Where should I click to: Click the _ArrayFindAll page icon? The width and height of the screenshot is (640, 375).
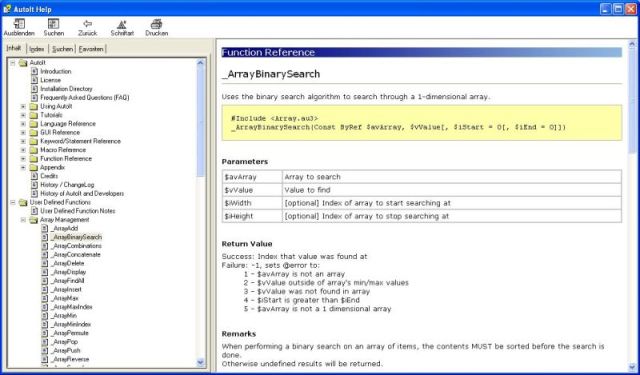tap(45, 281)
